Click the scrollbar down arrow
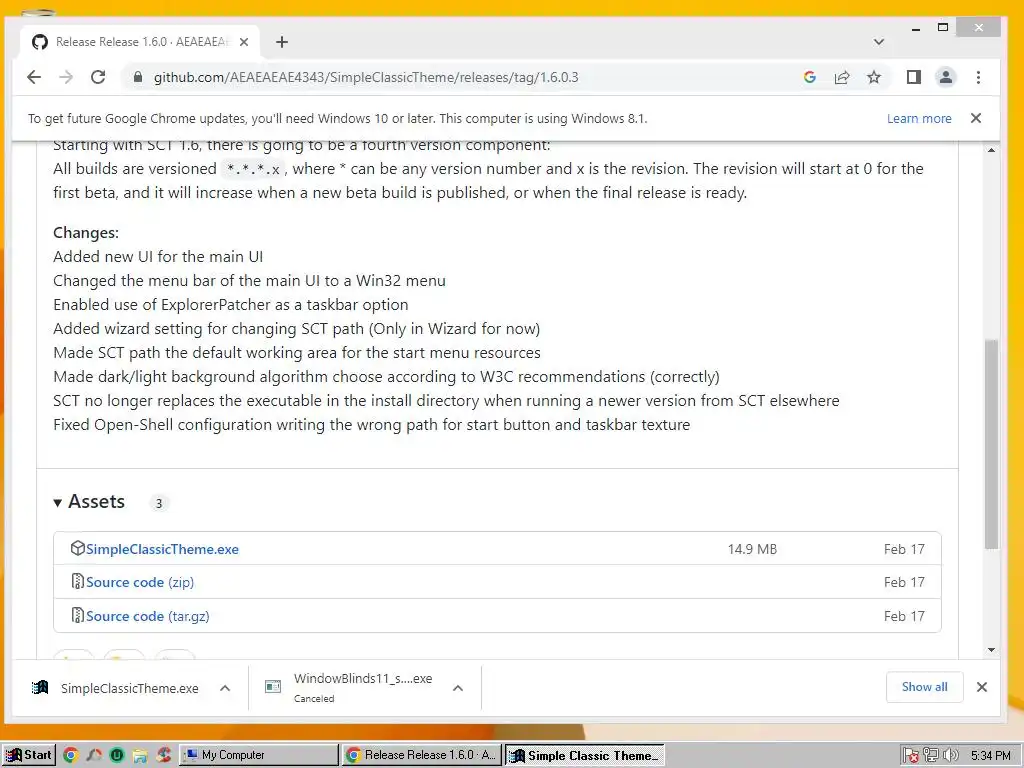1024x768 pixels. (x=991, y=650)
